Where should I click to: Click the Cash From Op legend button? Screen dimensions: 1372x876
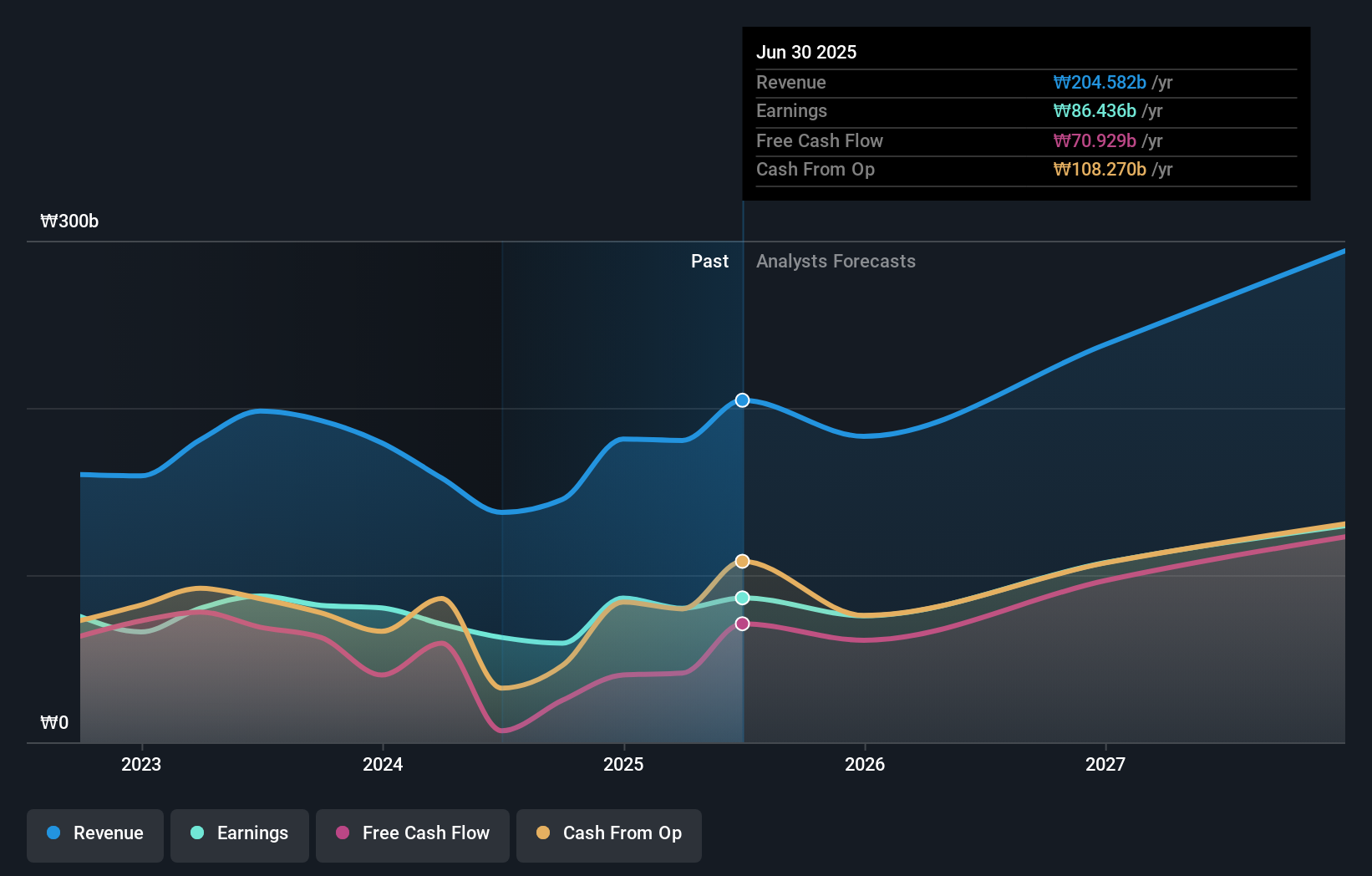point(608,833)
